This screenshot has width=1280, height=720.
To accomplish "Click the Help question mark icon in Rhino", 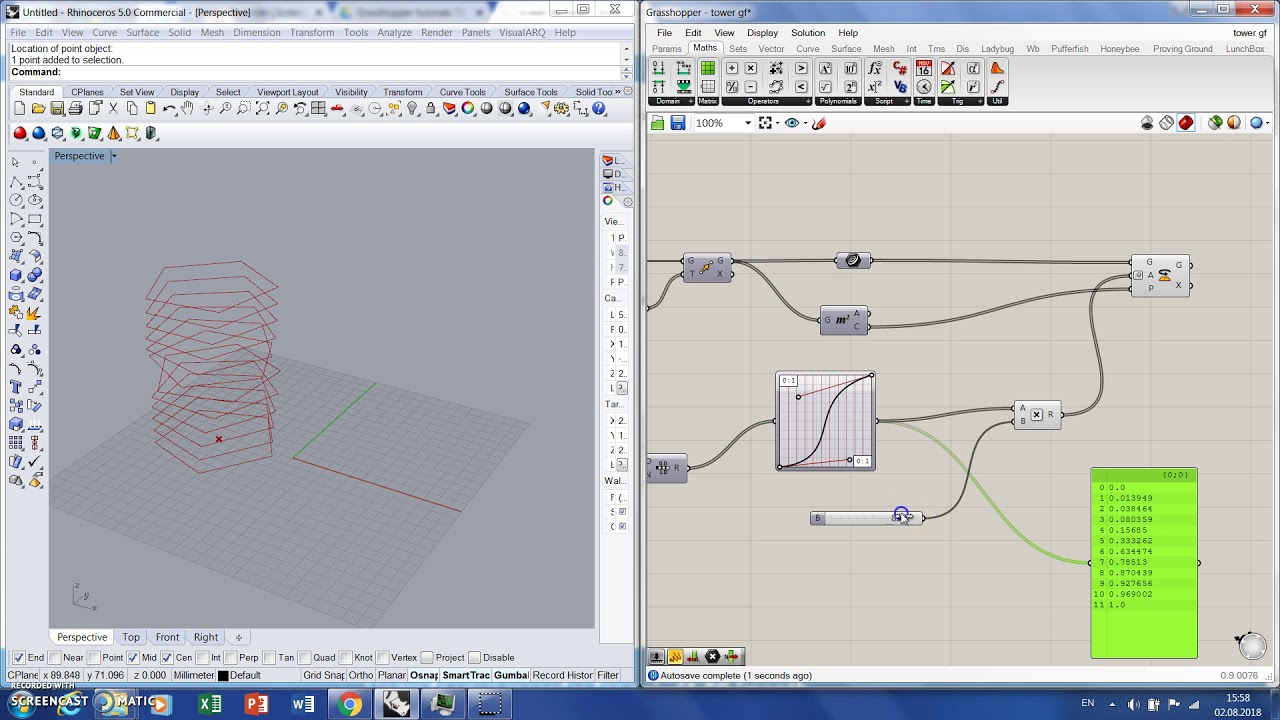I will click(598, 108).
